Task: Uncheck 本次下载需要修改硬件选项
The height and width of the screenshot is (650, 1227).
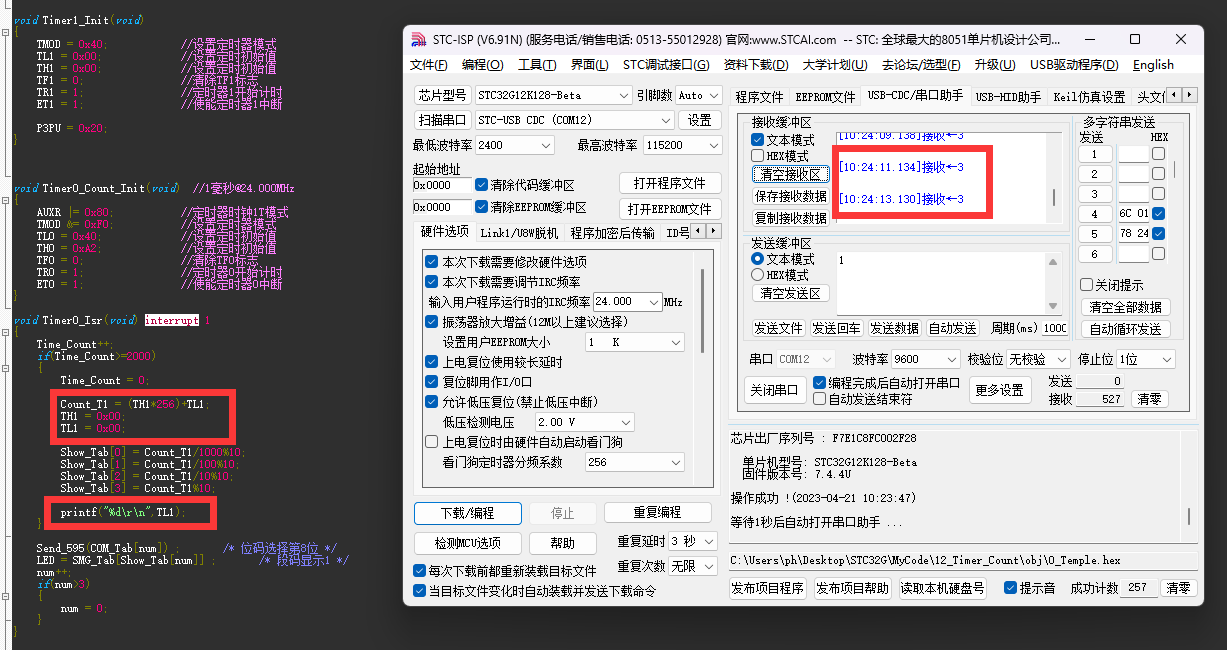Action: (x=432, y=262)
